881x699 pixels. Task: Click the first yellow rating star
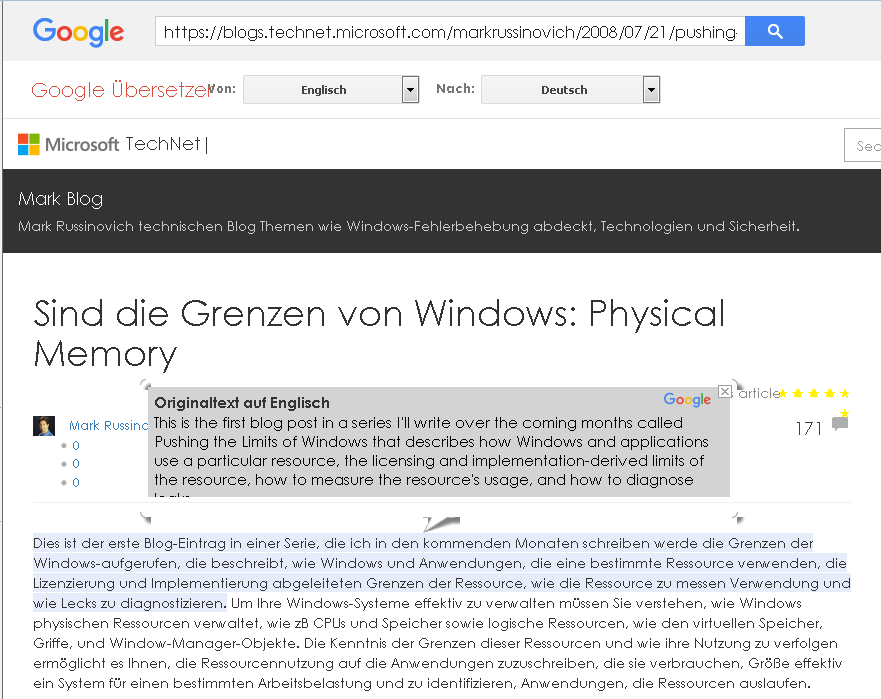coord(783,393)
